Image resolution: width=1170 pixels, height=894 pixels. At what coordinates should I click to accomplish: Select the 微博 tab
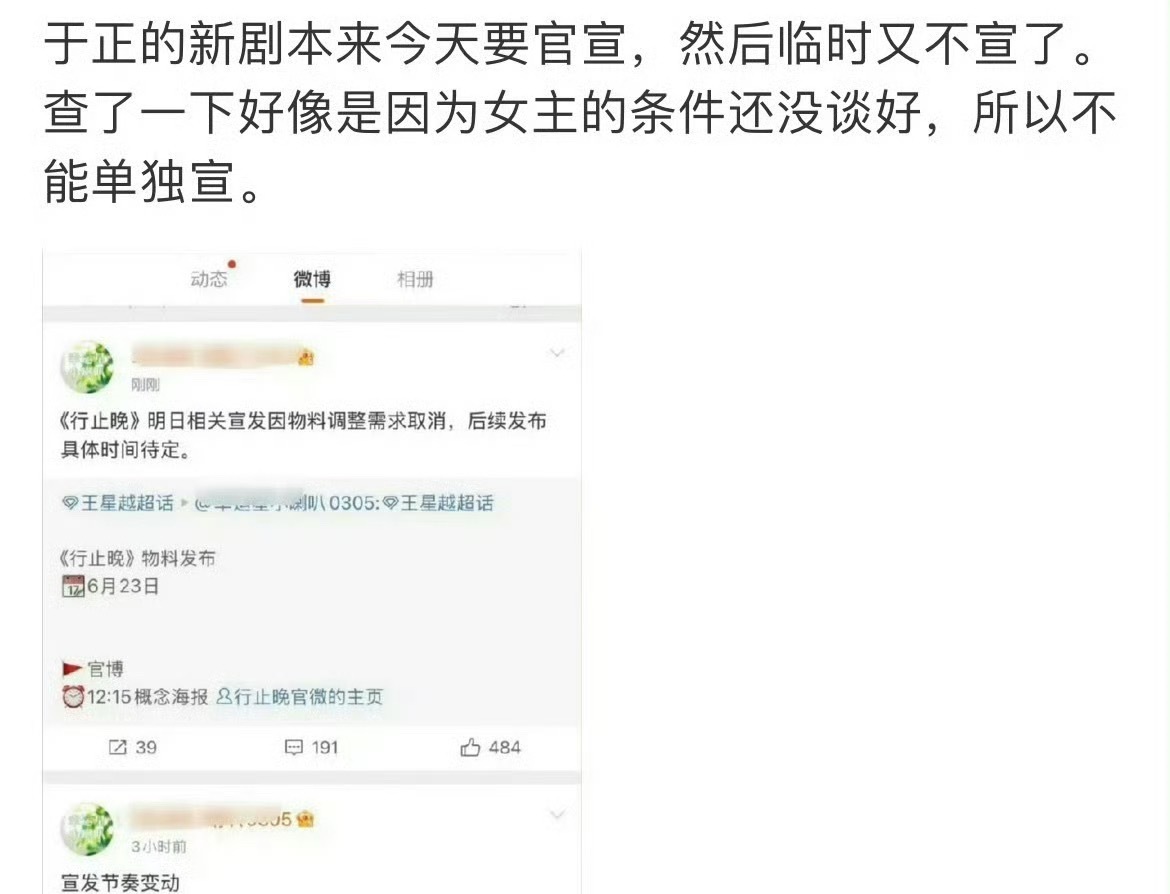click(x=312, y=279)
